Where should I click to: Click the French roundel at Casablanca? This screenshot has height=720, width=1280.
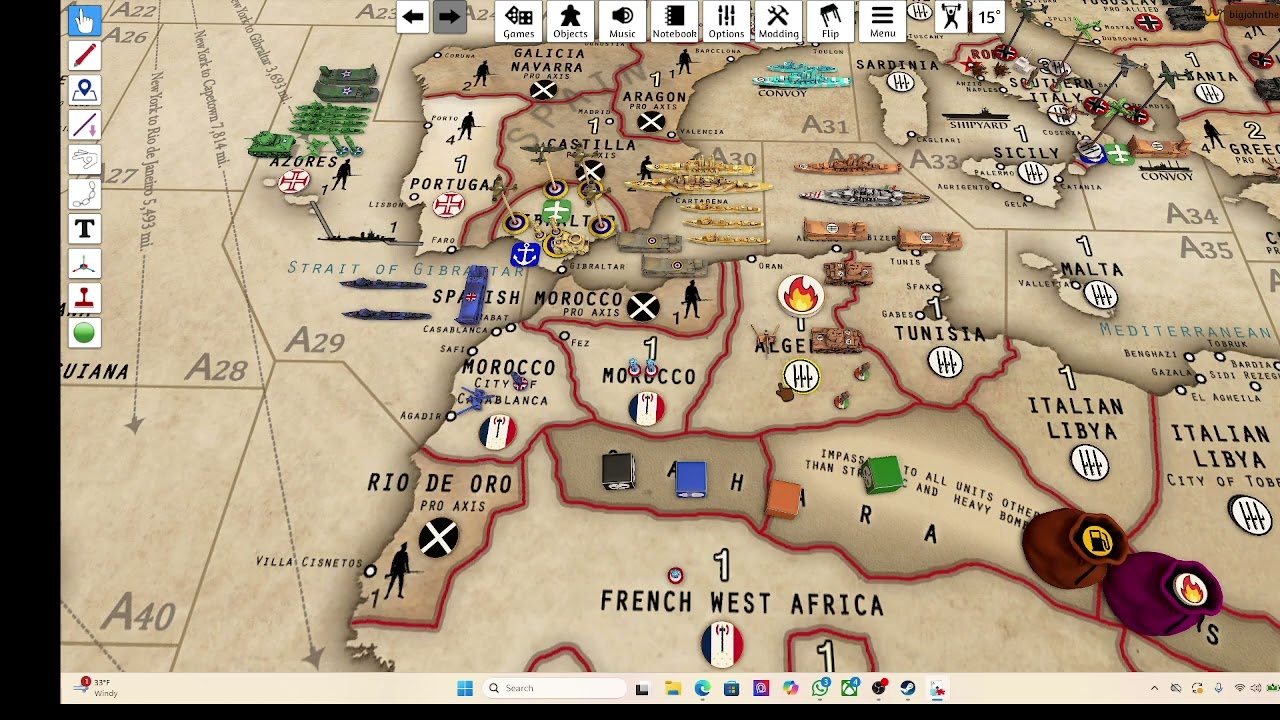point(497,431)
